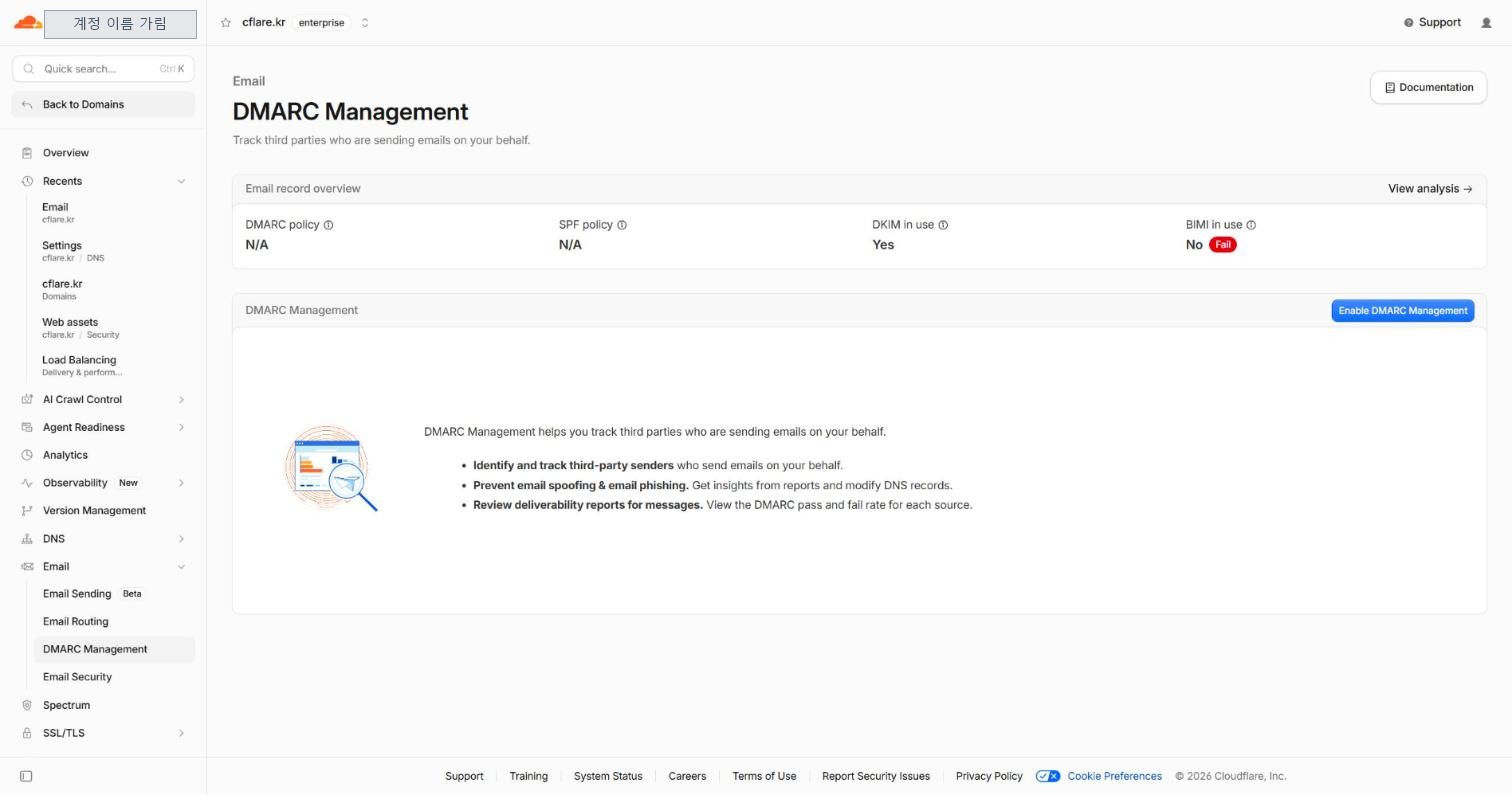Image resolution: width=1512 pixels, height=795 pixels.
Task: Select Email Routing submenu item
Action: tap(114, 622)
